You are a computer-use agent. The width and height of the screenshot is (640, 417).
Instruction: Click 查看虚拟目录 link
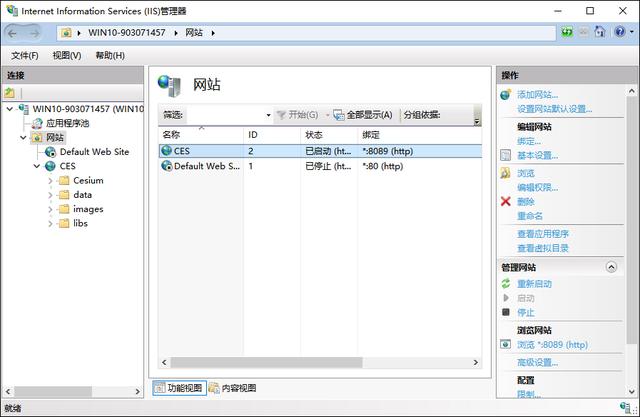[543, 248]
